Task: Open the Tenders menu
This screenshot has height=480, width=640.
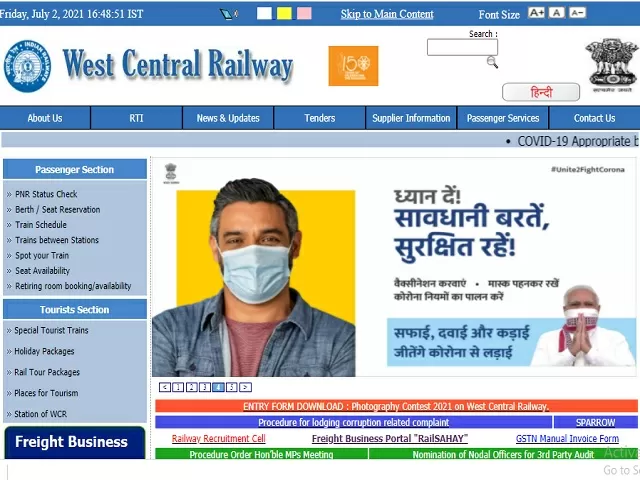Action: (x=320, y=118)
